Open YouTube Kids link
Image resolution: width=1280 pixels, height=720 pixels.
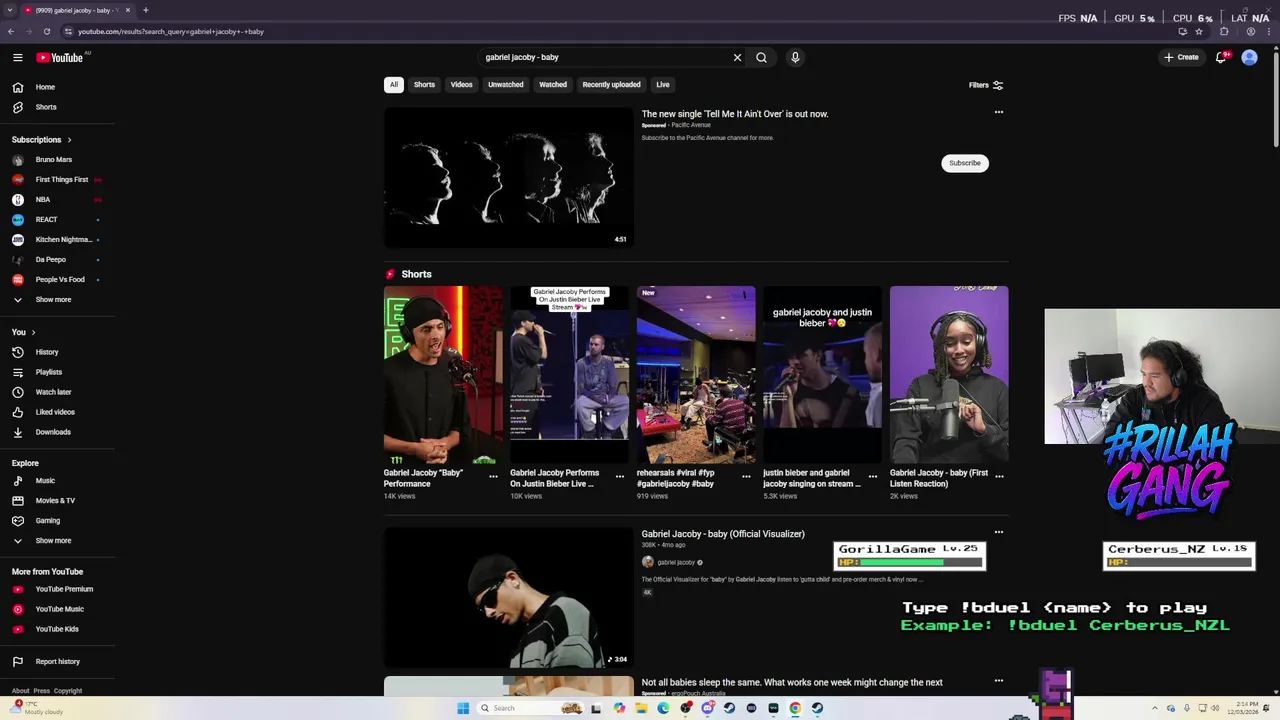tap(58, 629)
